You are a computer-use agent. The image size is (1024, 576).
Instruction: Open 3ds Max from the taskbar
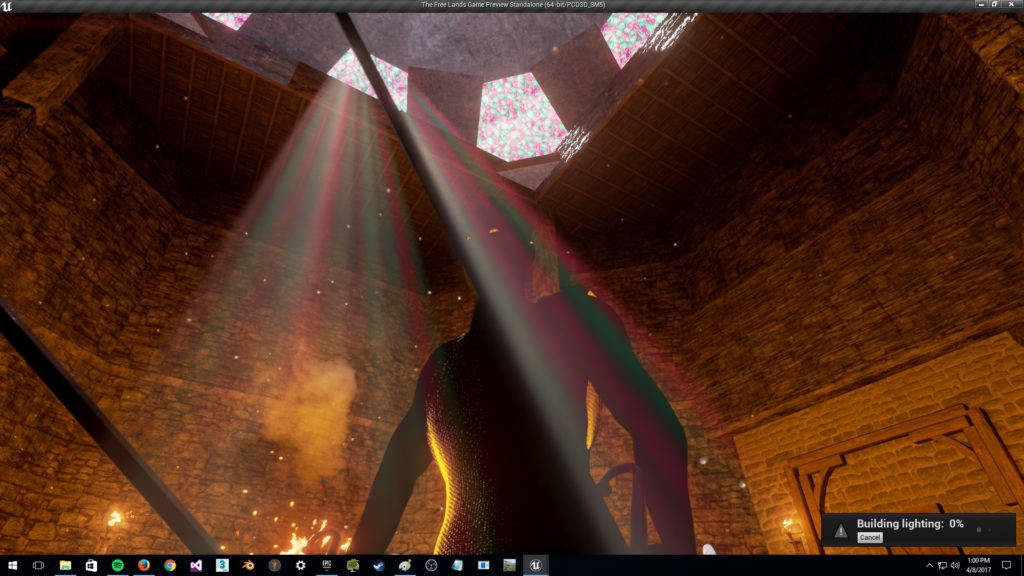point(222,566)
